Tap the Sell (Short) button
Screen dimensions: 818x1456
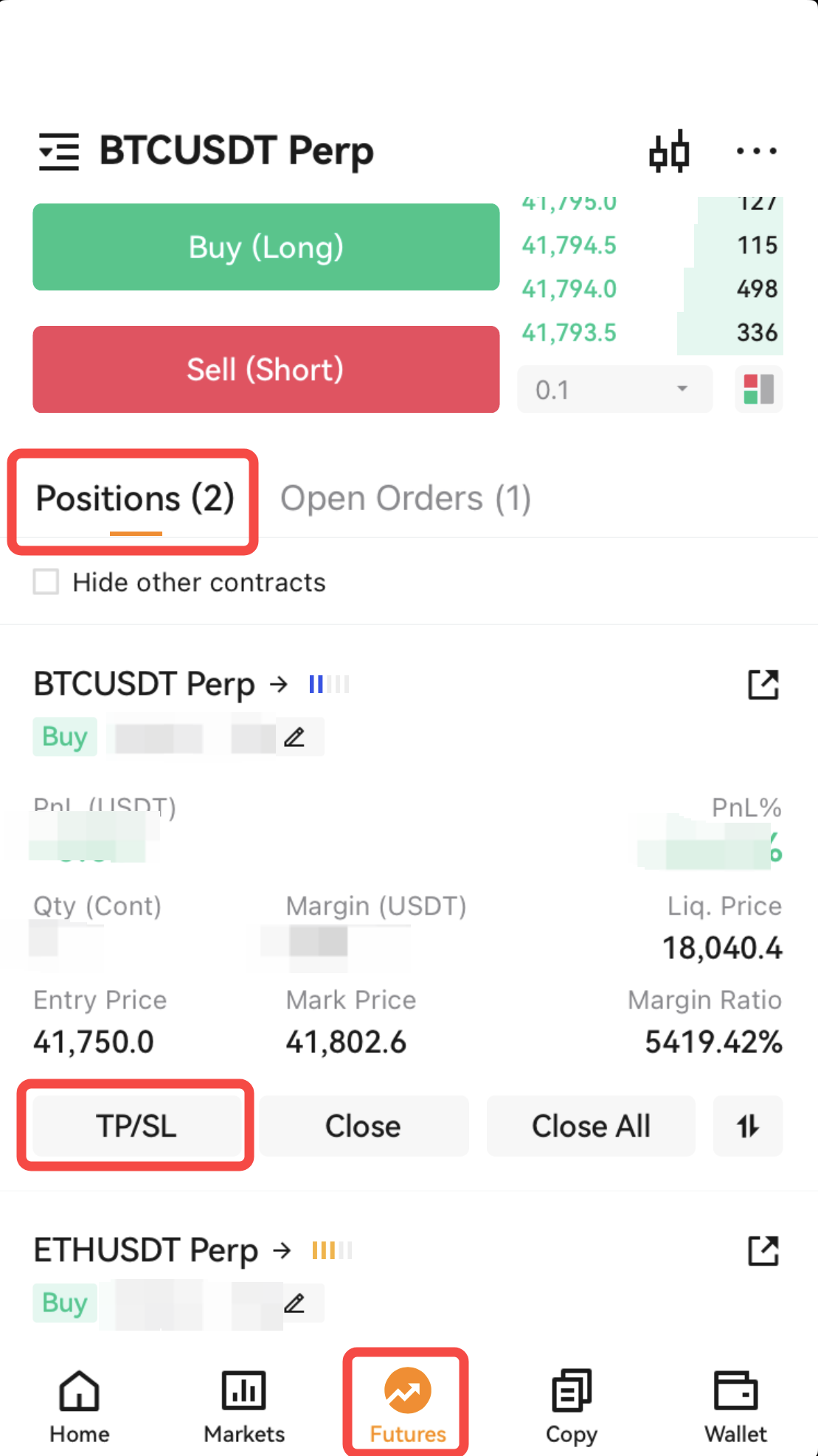(266, 369)
